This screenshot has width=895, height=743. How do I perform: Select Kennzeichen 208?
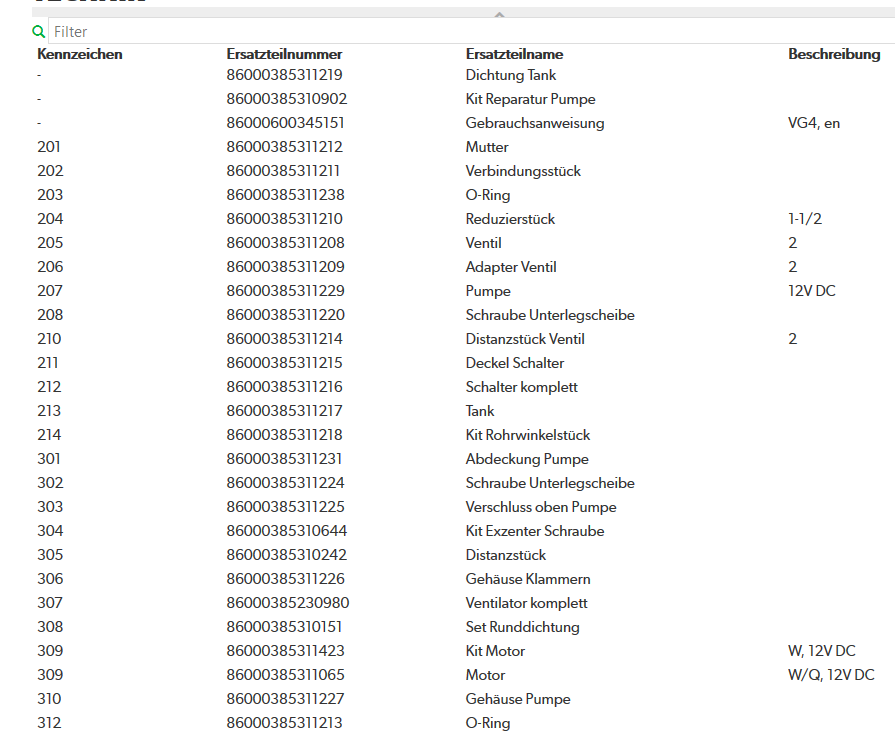pyautogui.click(x=50, y=314)
